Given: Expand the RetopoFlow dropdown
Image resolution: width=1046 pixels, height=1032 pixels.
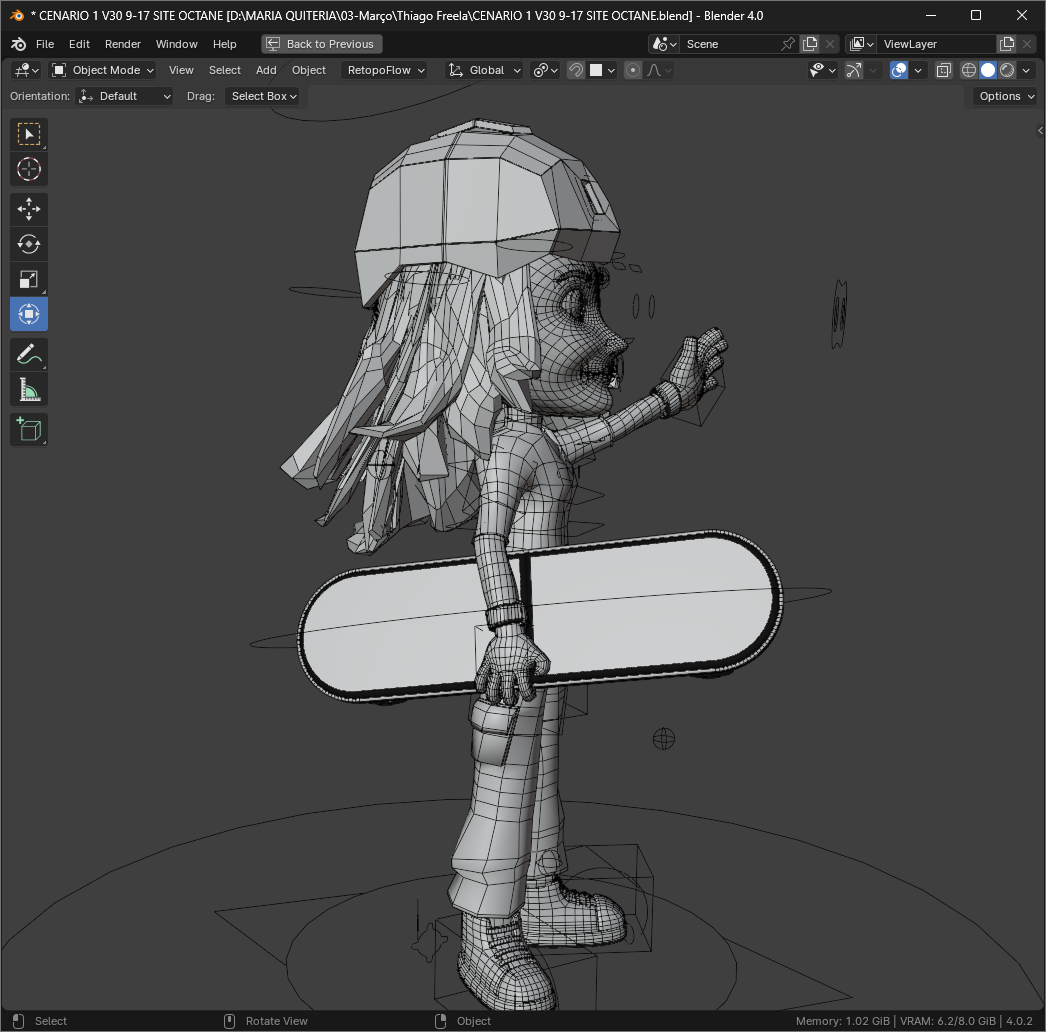Looking at the screenshot, I should click(385, 70).
